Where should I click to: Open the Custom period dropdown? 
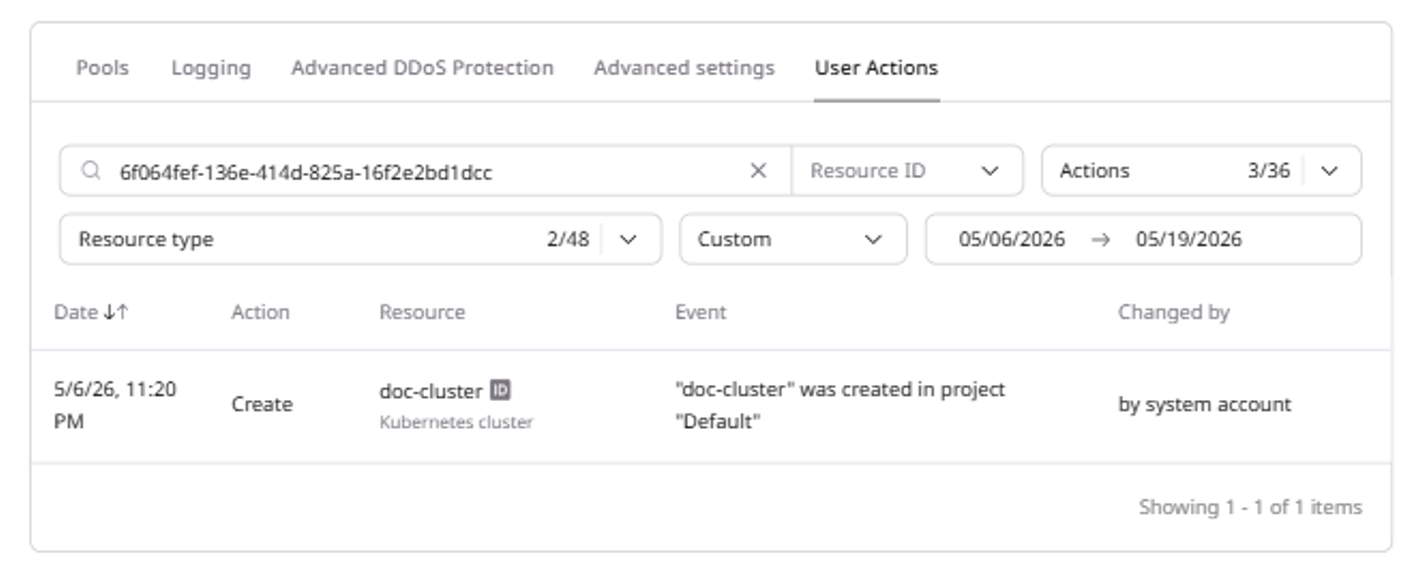793,239
